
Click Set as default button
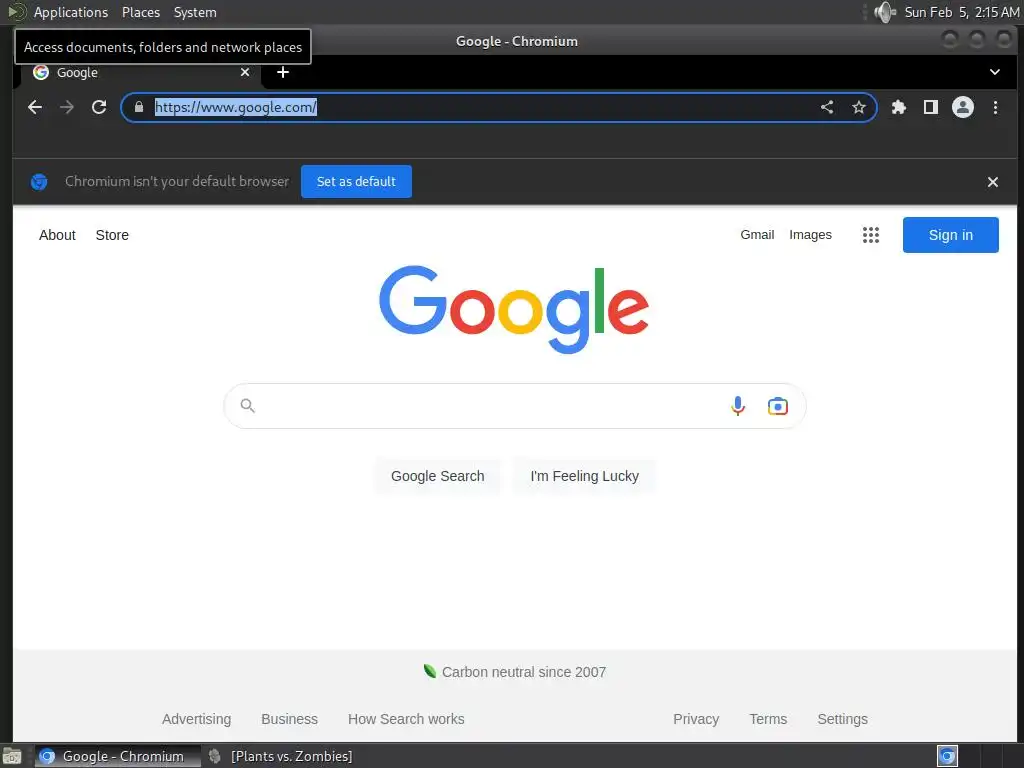pos(356,182)
